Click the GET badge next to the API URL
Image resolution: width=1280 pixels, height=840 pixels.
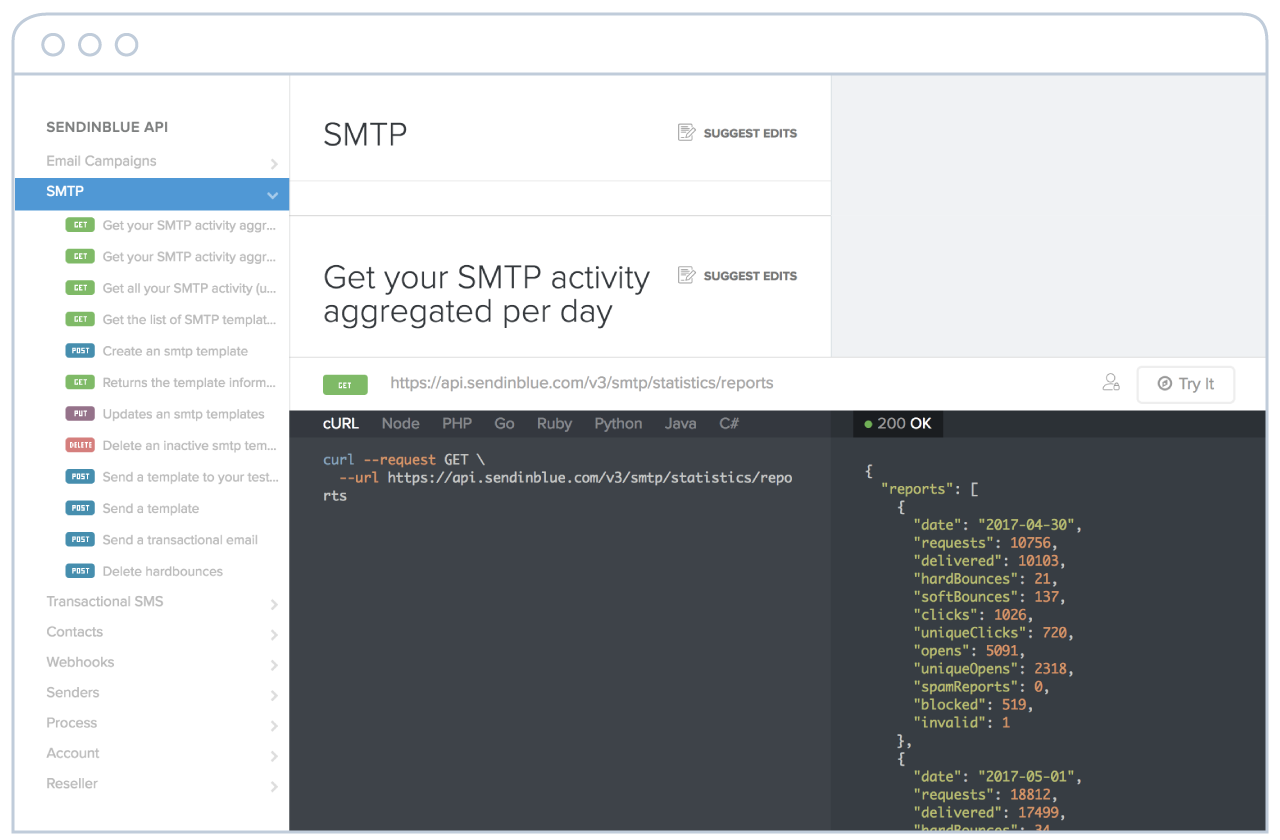pyautogui.click(x=345, y=384)
